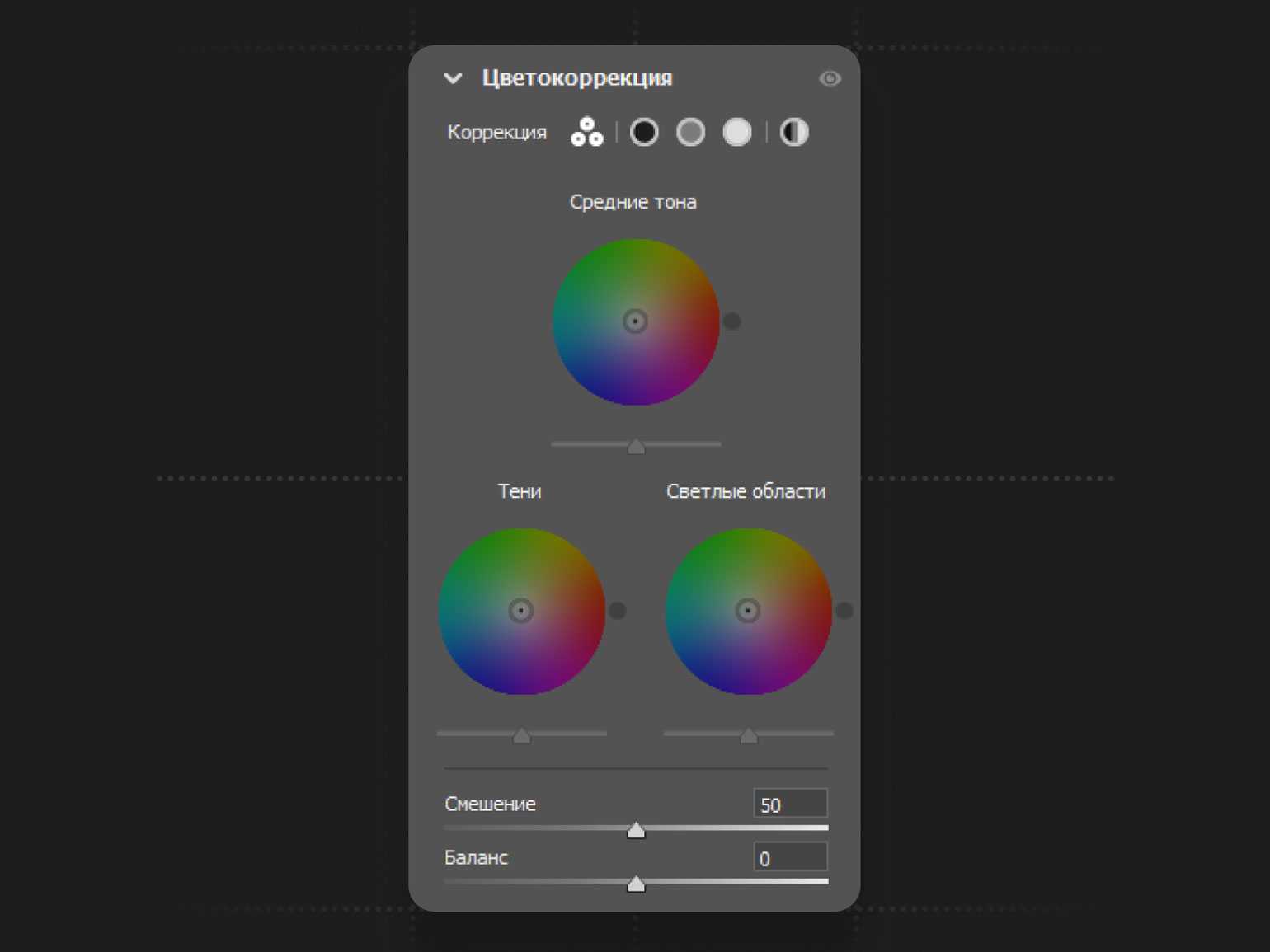
Task: Select the three-way color wheels view icon
Action: 586,132
